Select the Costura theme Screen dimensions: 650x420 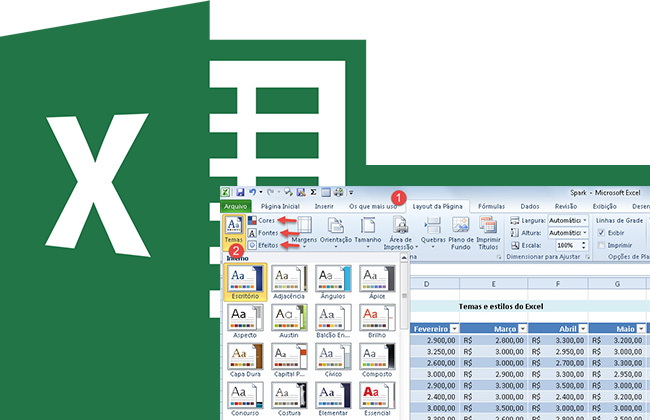tap(289, 399)
